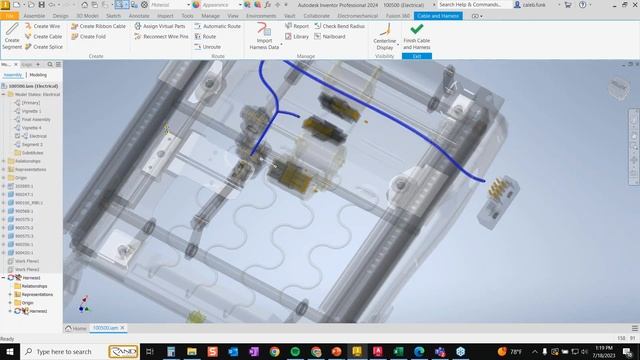Select the Assembly browser tab
Screen dimensions: 640x360
point(13,75)
